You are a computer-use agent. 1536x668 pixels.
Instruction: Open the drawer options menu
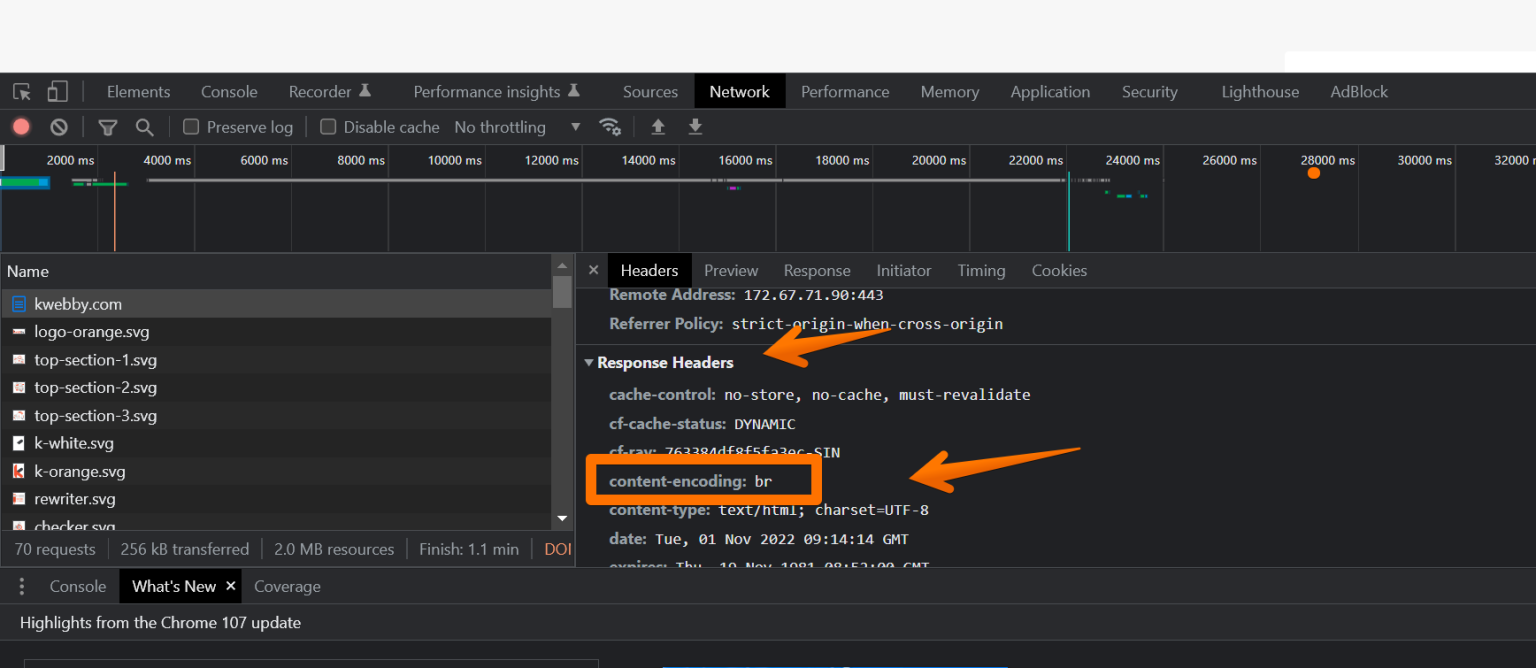(21, 586)
